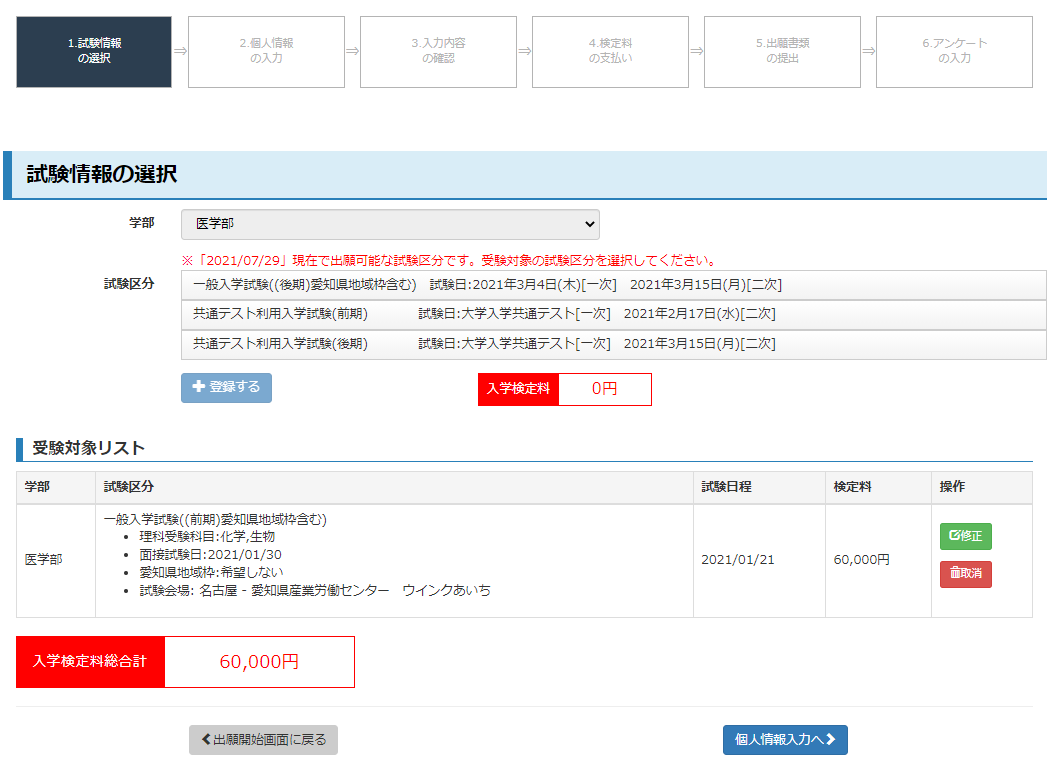Click the 理科受験科目:化学,生物 list item

207,537
